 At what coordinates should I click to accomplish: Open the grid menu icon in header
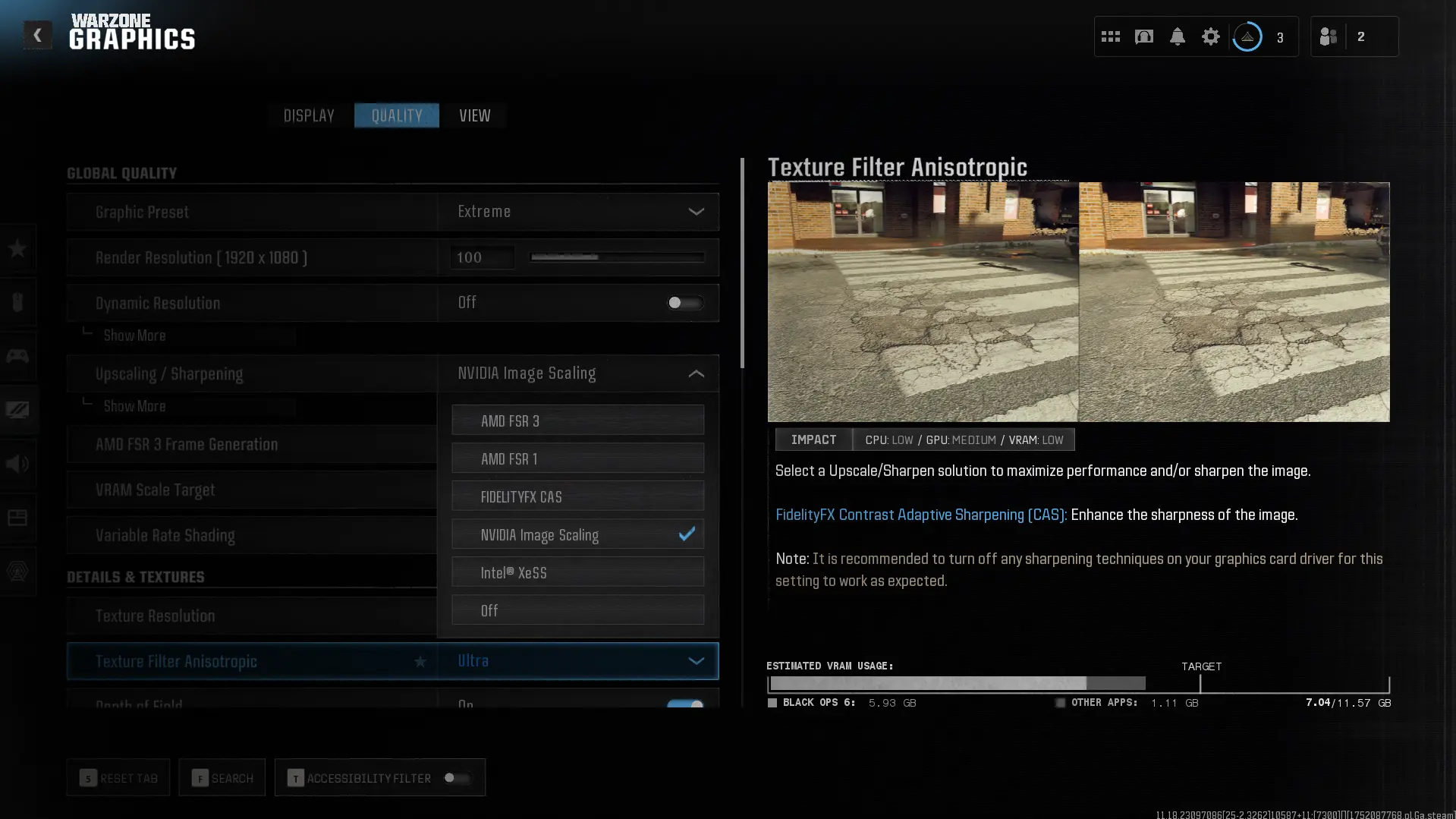tap(1111, 36)
